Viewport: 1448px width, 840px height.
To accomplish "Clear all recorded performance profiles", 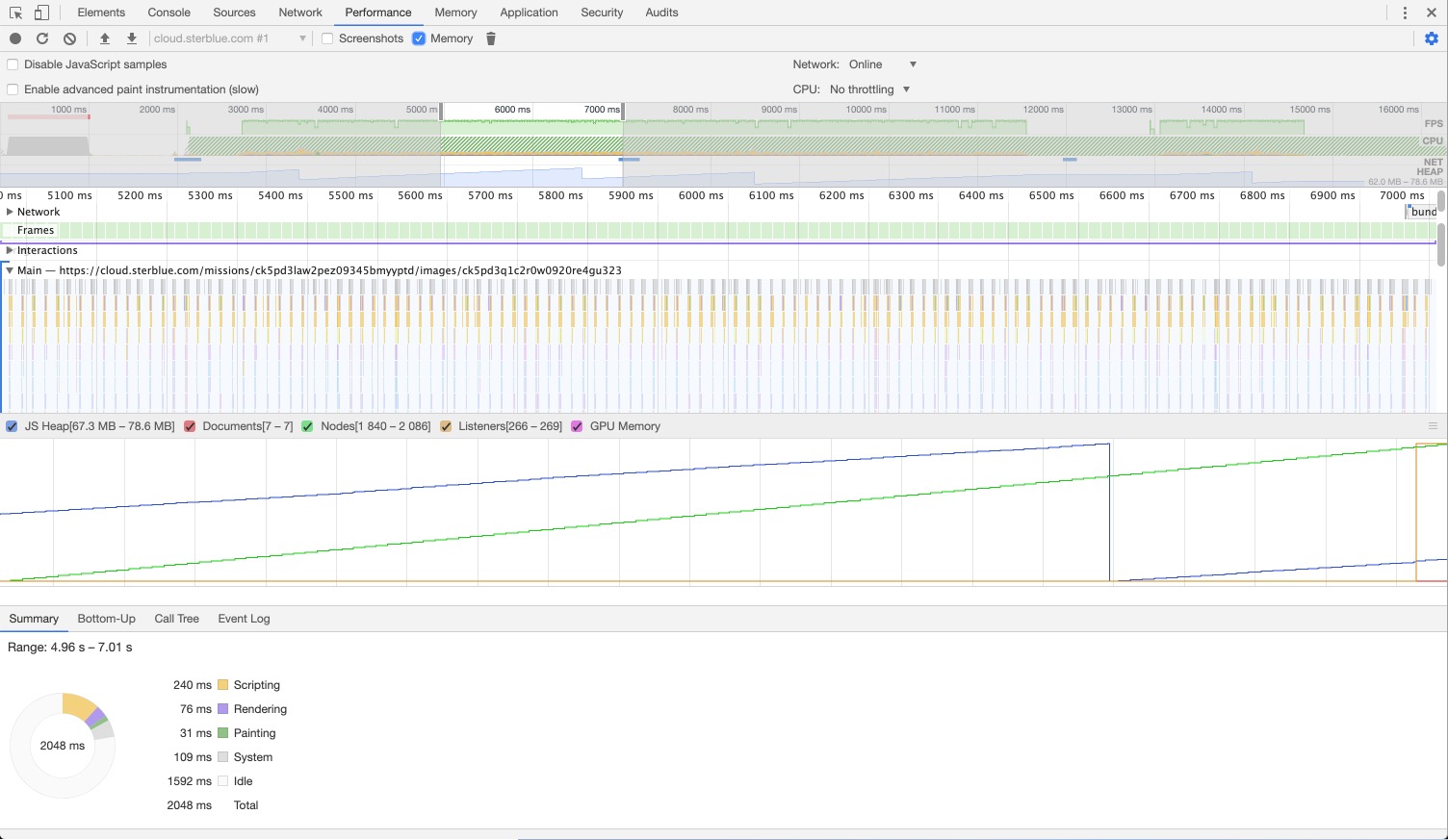I will [68, 38].
